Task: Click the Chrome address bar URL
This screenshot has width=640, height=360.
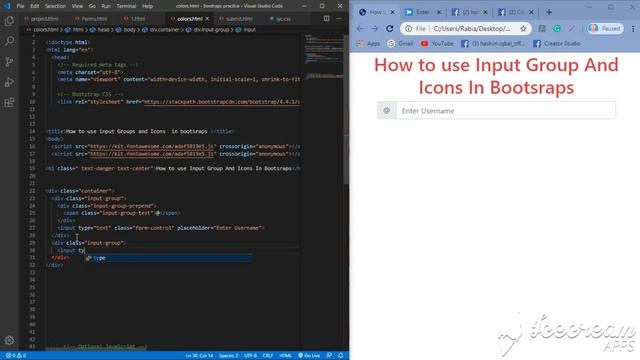Action: point(472,29)
